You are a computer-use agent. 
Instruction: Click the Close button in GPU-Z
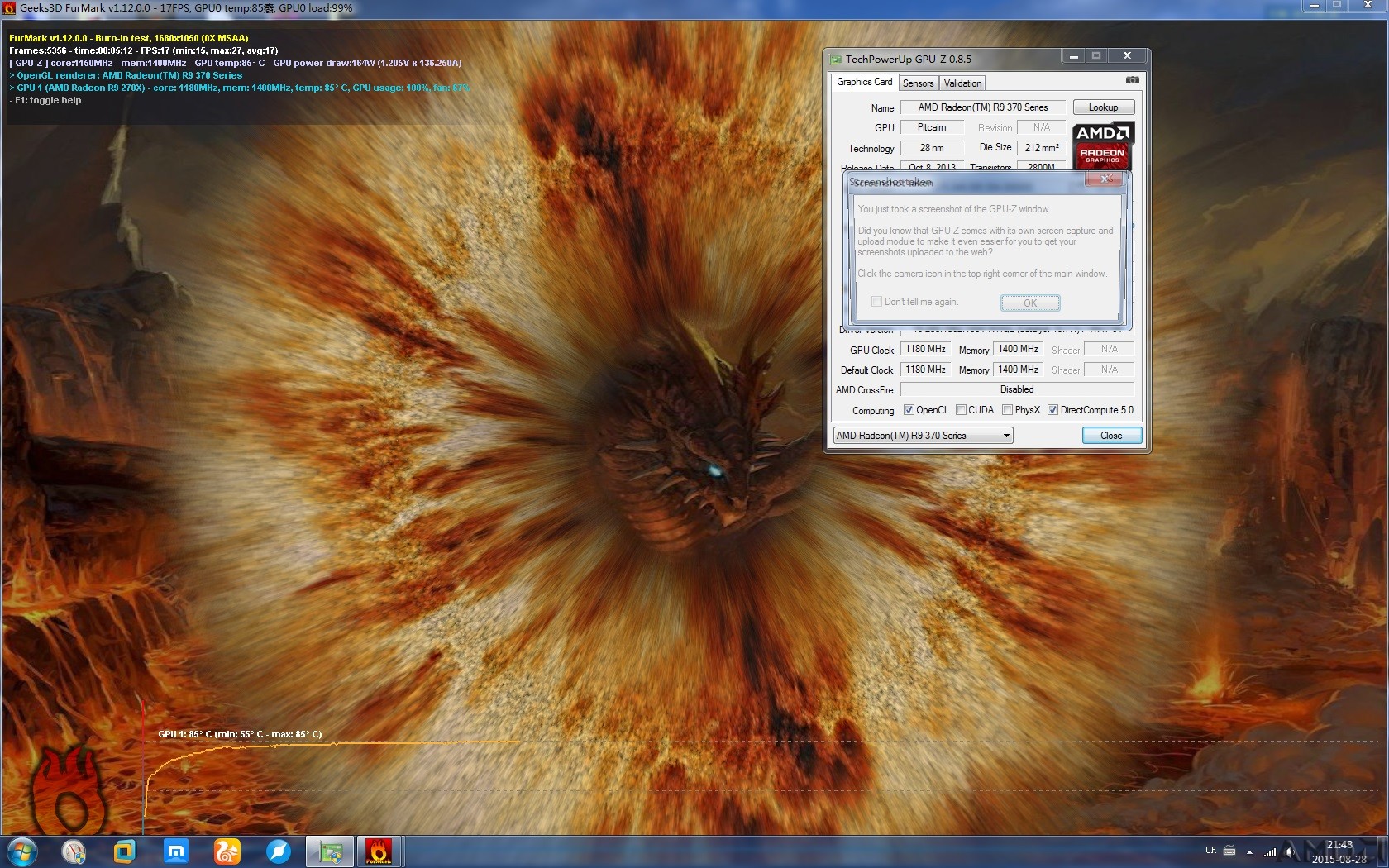pos(1111,436)
